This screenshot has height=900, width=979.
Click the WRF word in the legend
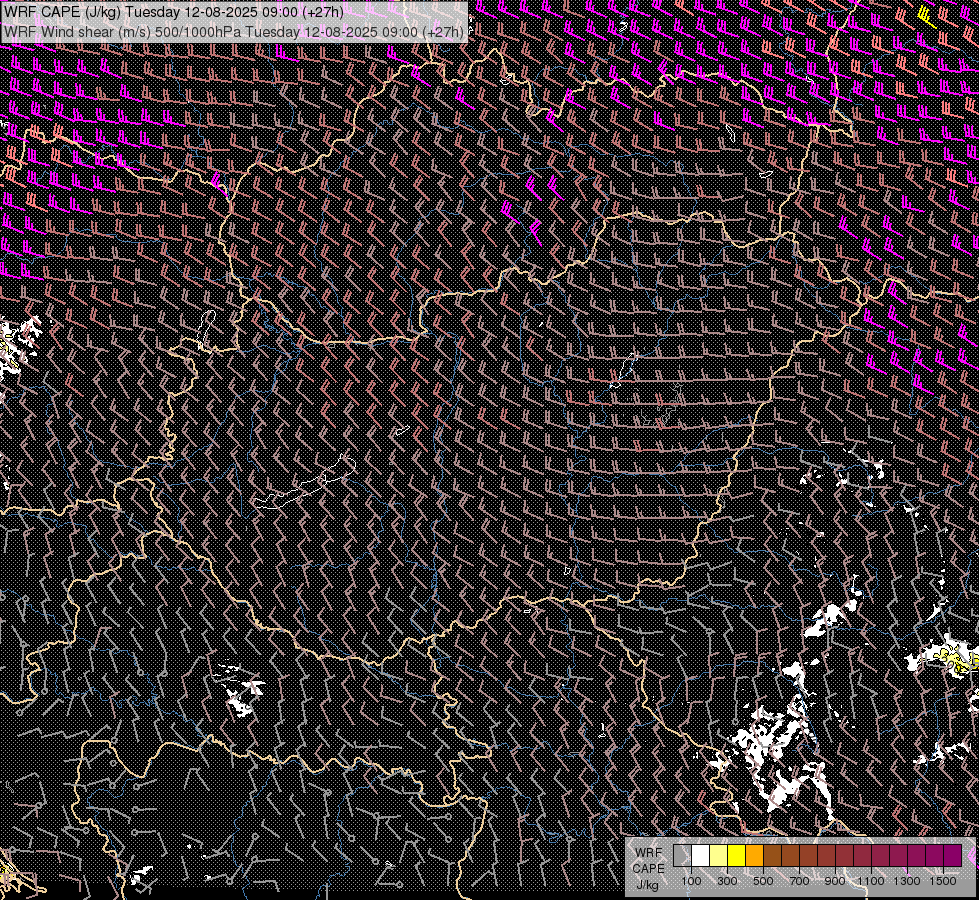[x=649, y=853]
